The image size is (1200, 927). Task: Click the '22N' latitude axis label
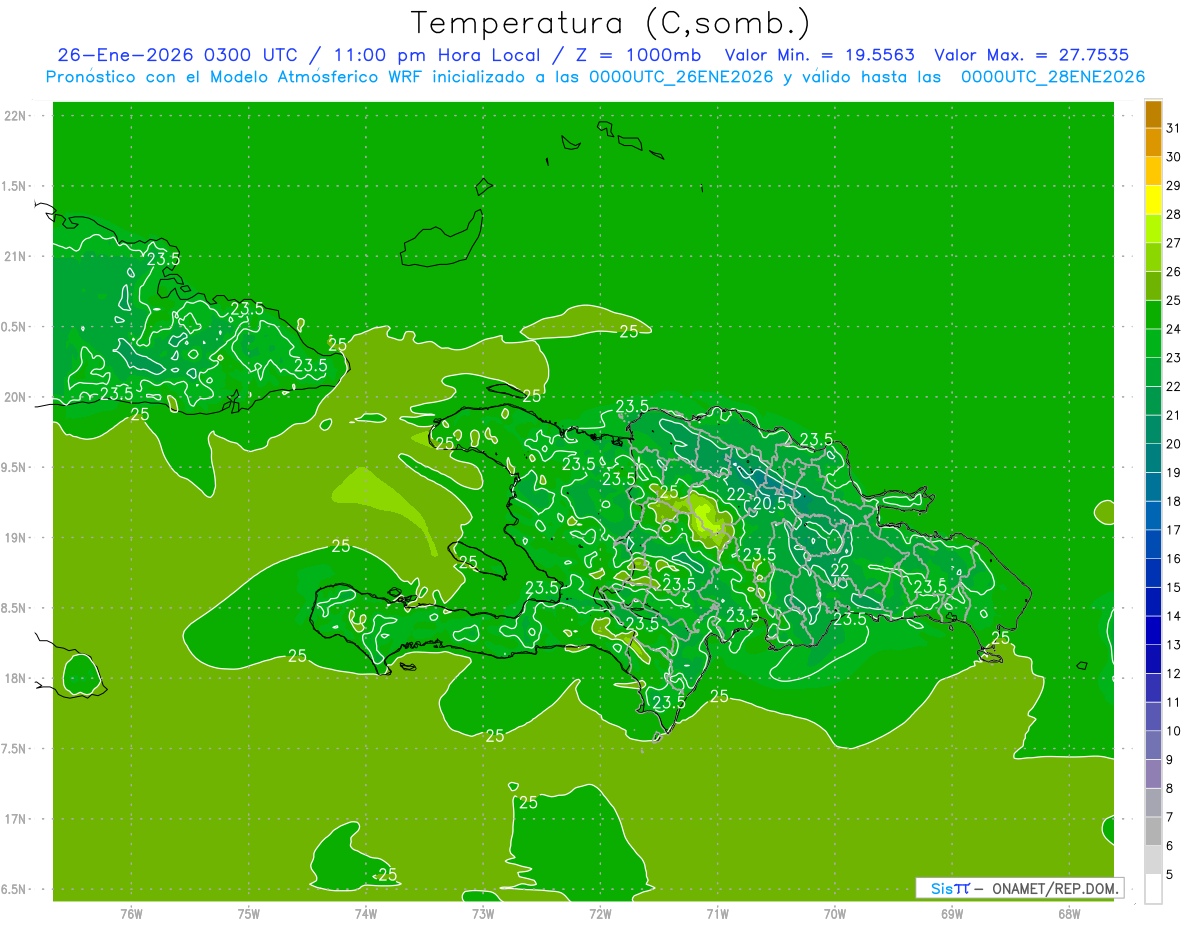[15, 115]
